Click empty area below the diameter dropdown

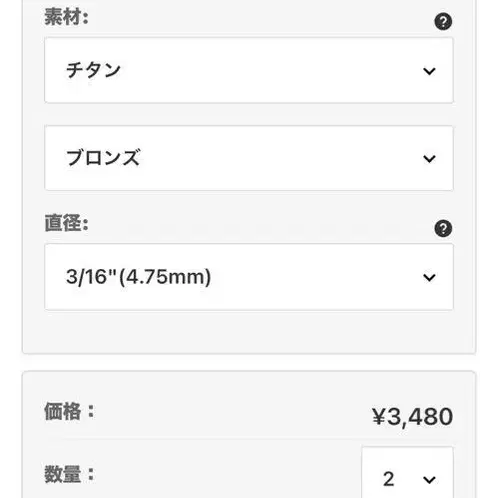[249, 332]
